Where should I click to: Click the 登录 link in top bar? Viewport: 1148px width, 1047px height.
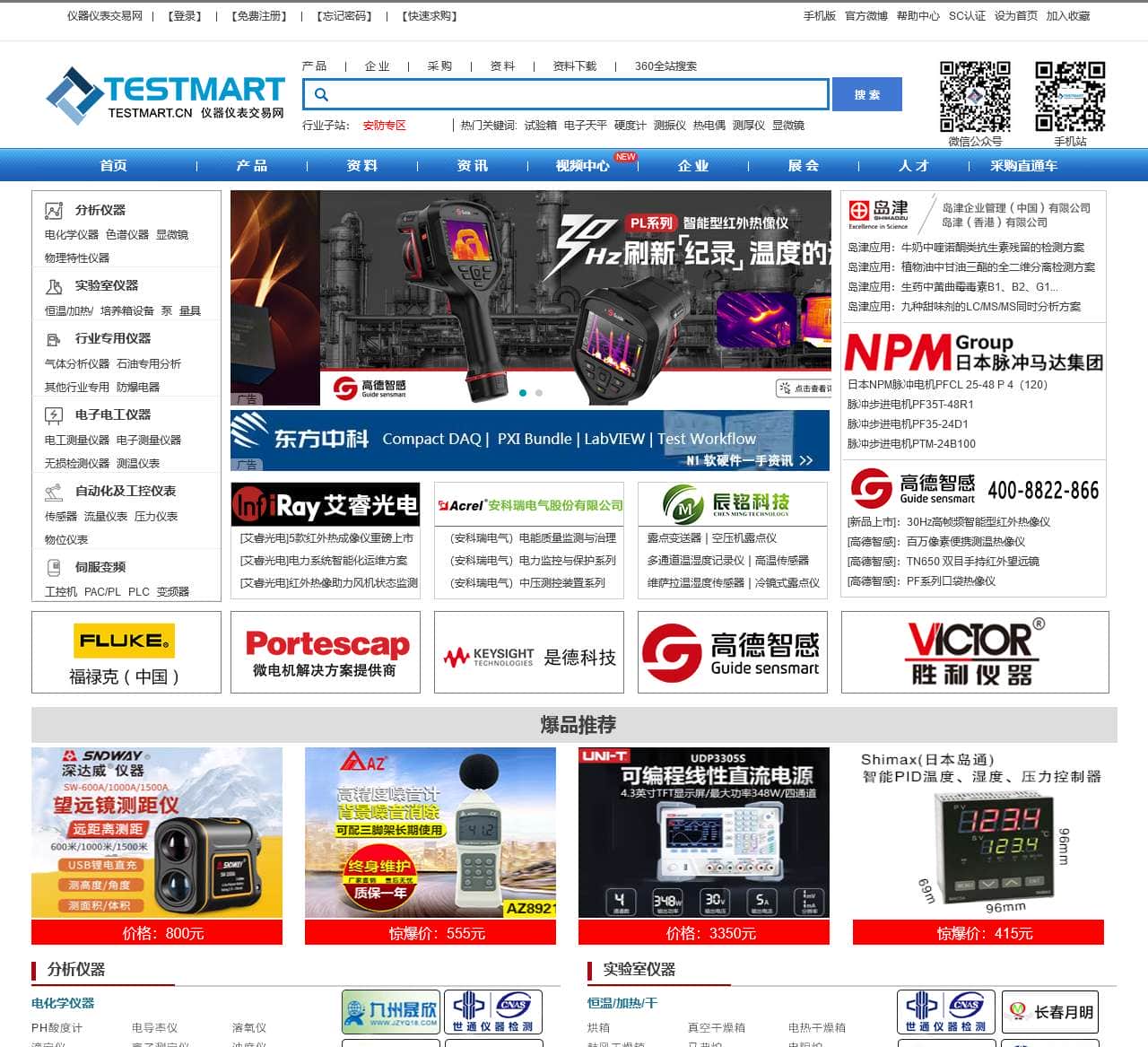tap(186, 16)
